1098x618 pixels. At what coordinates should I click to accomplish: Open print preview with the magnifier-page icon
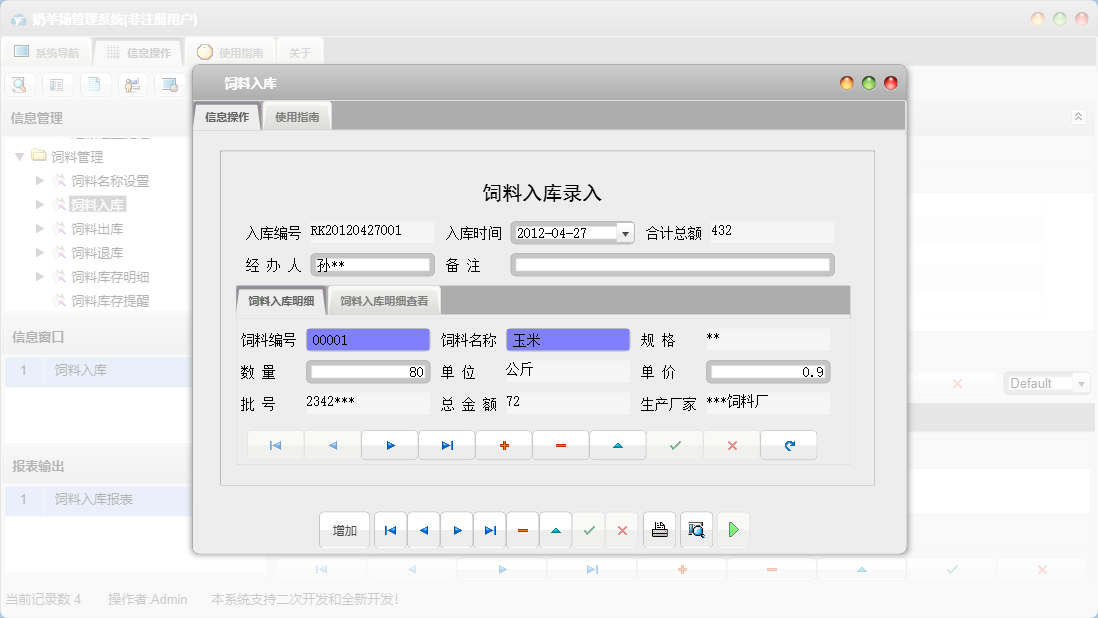697,530
